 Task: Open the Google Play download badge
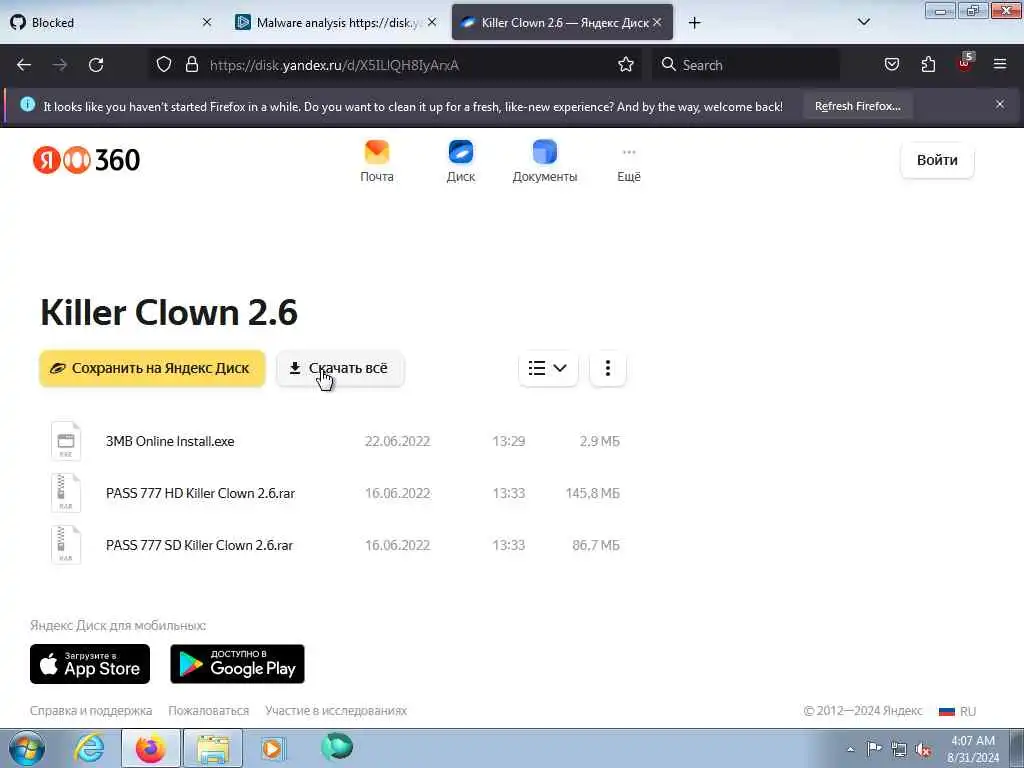(x=237, y=664)
